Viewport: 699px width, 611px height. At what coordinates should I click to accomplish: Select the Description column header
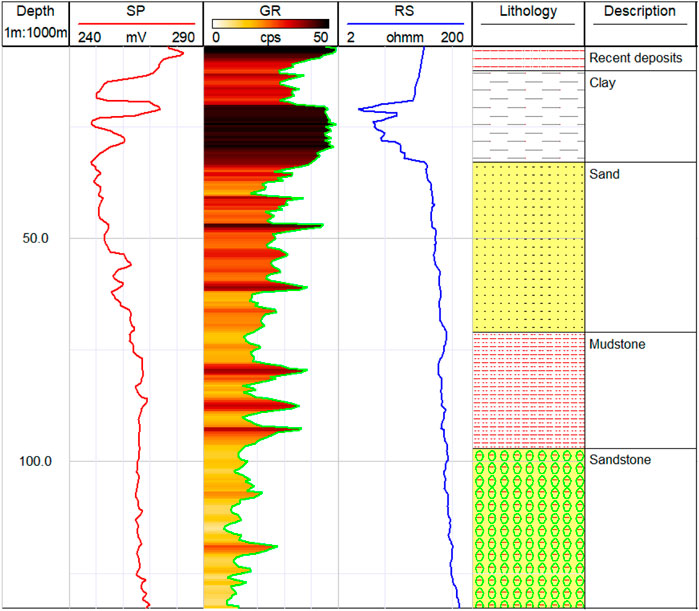pos(640,11)
